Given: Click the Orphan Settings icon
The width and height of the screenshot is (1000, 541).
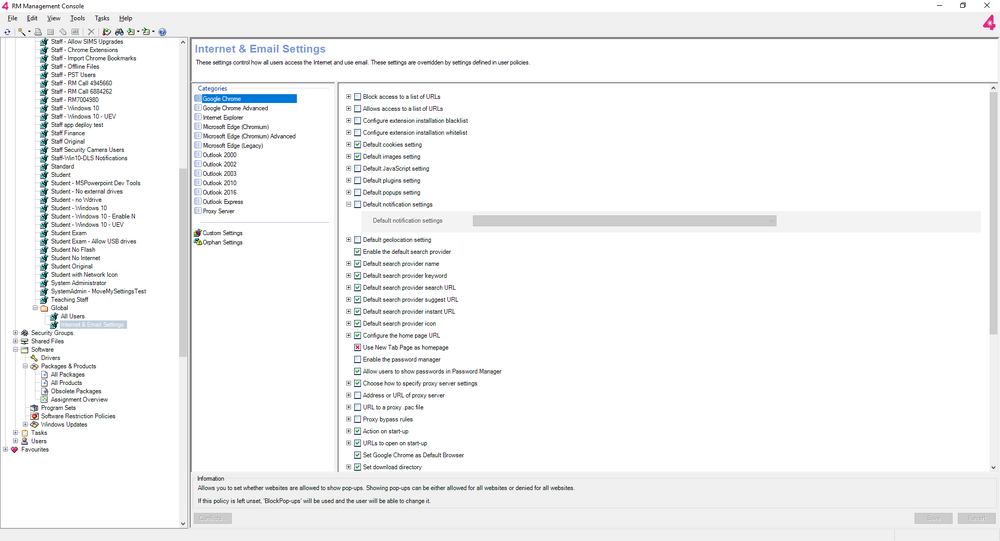Looking at the screenshot, I should (198, 242).
